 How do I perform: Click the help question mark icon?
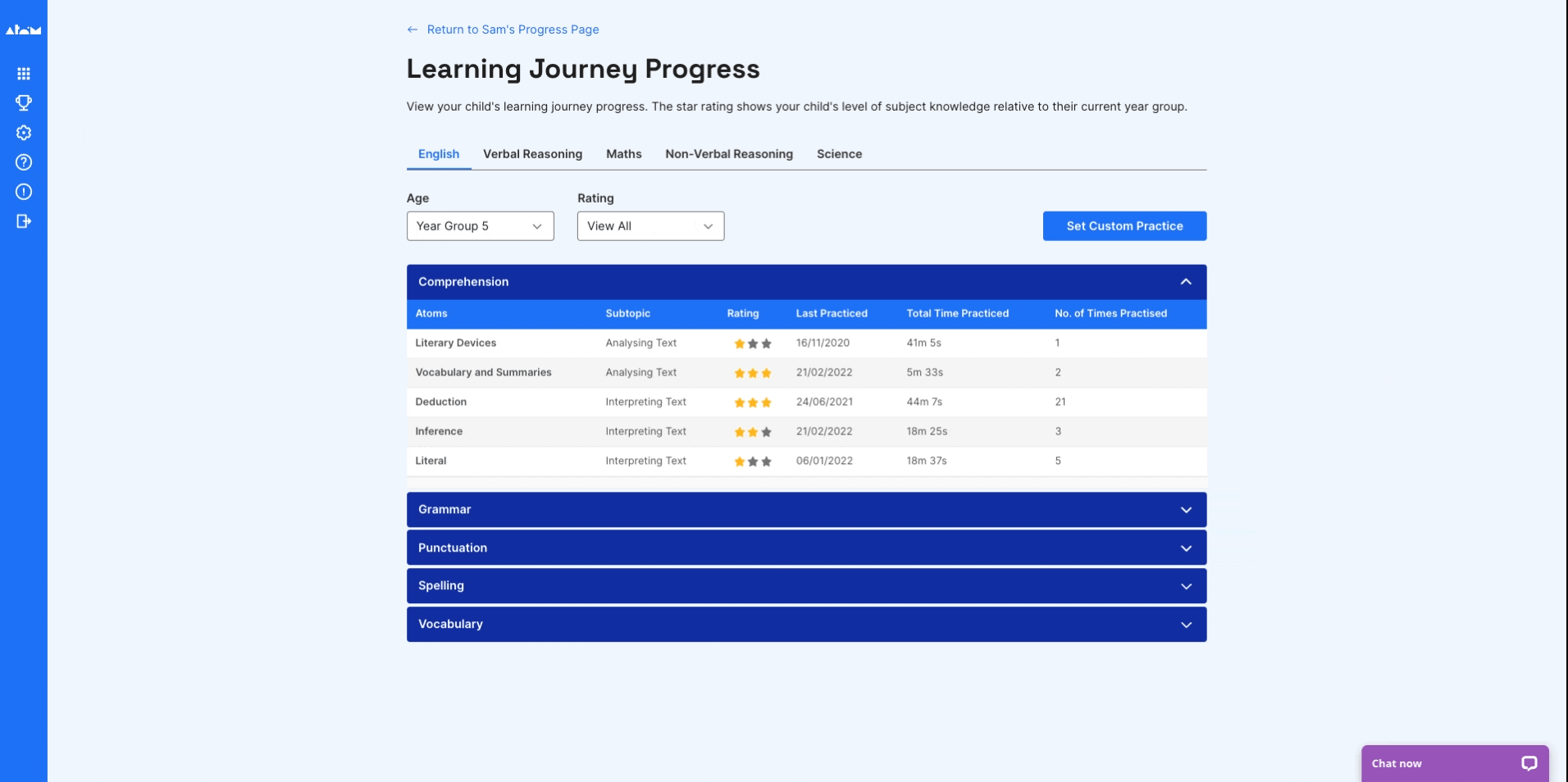pyautogui.click(x=24, y=162)
